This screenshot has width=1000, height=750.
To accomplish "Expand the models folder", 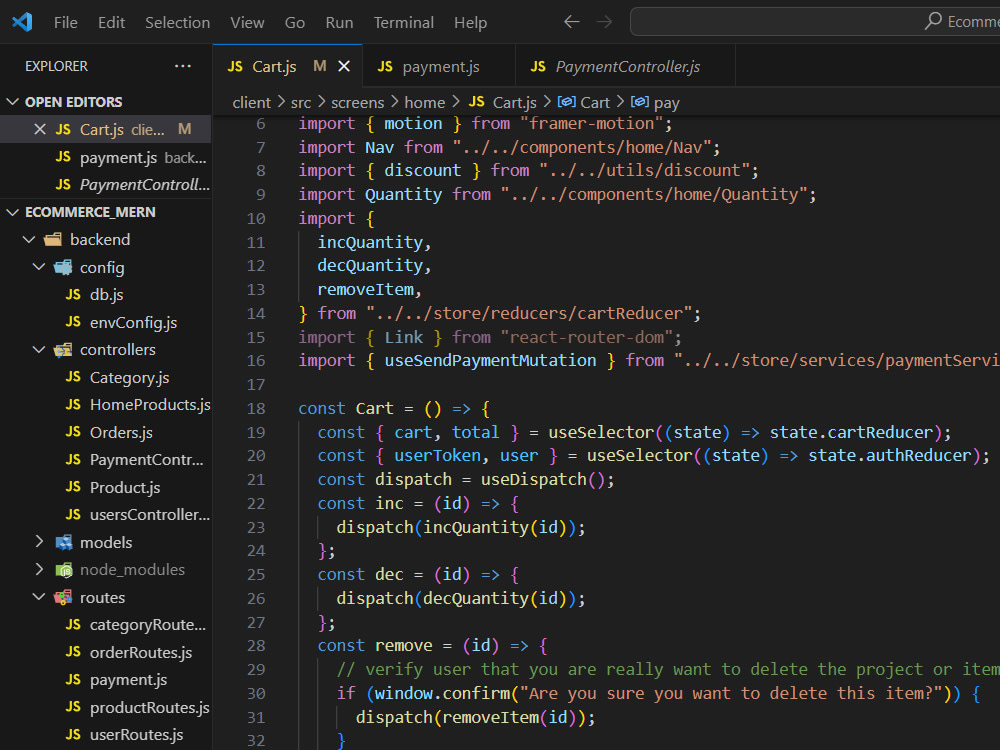I will click(x=39, y=542).
